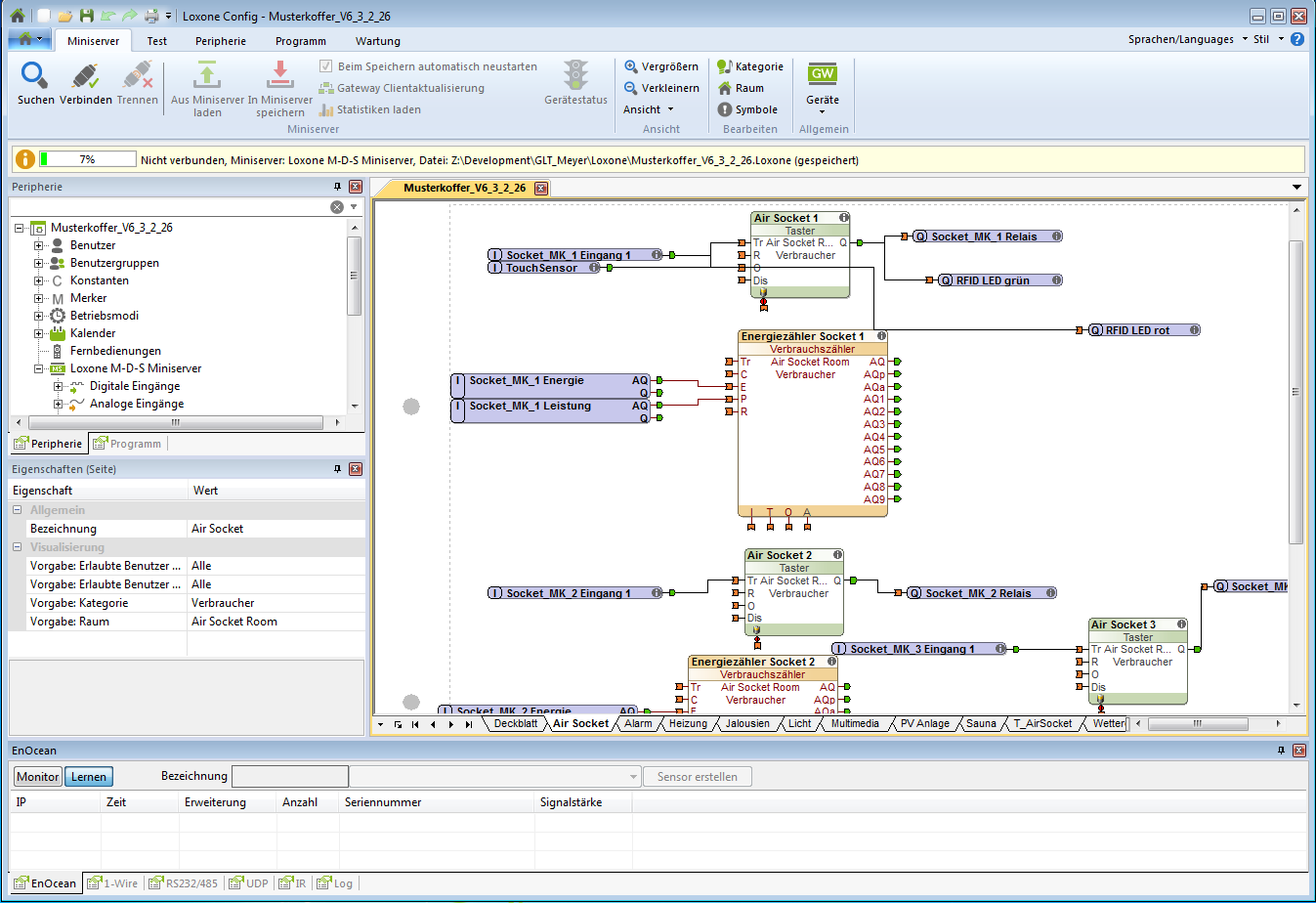The width and height of the screenshot is (1316, 903).
Task: Toggle the pin of the Eigenschaften panel
Action: [338, 469]
